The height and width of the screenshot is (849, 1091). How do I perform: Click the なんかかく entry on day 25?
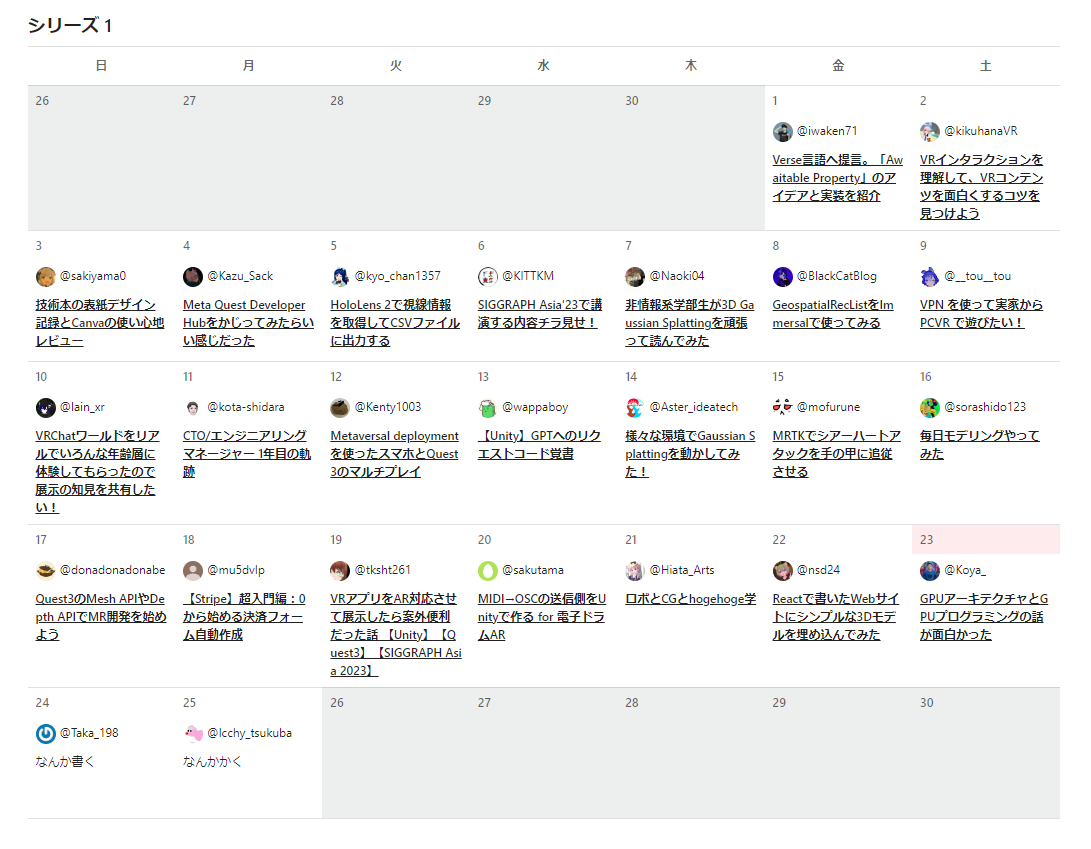point(212,762)
